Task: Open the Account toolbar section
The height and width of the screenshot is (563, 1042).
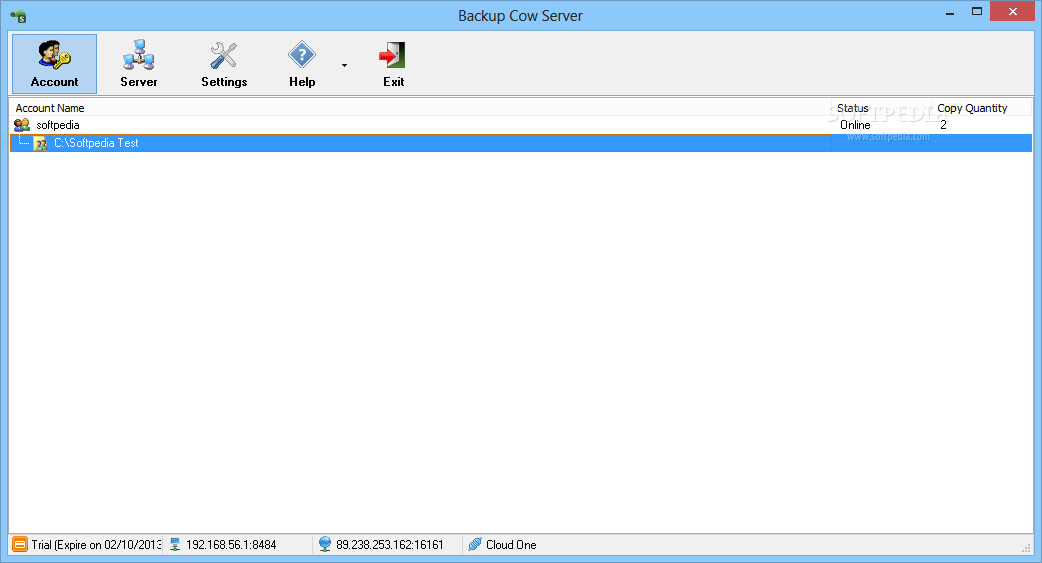Action: (54, 64)
